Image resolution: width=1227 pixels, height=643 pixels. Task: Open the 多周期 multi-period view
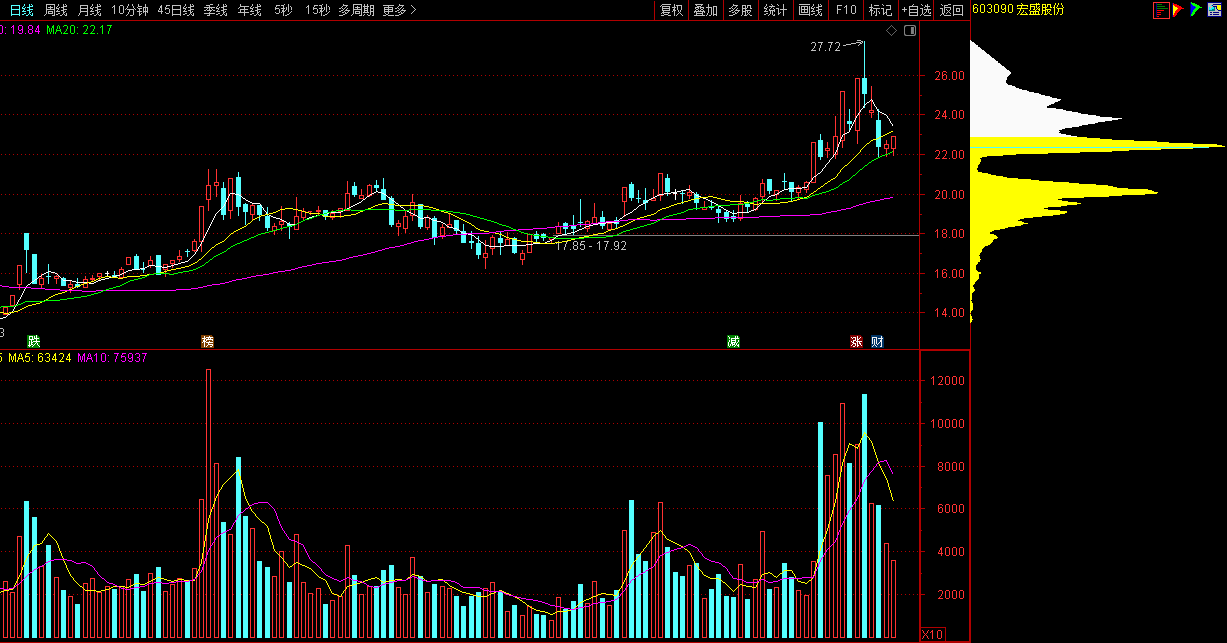click(x=357, y=10)
